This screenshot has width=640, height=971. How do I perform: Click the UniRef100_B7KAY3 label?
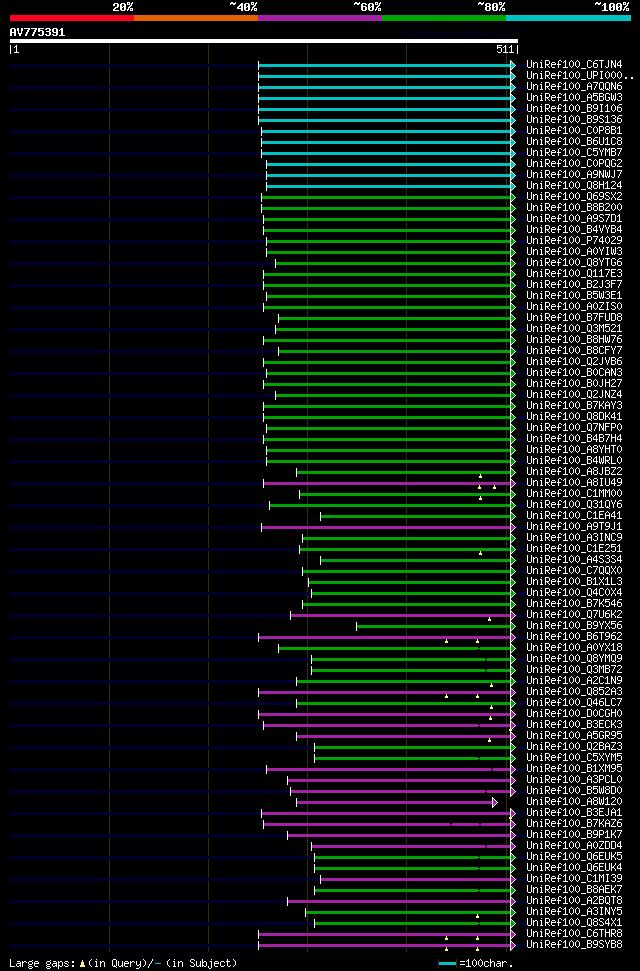(574, 406)
